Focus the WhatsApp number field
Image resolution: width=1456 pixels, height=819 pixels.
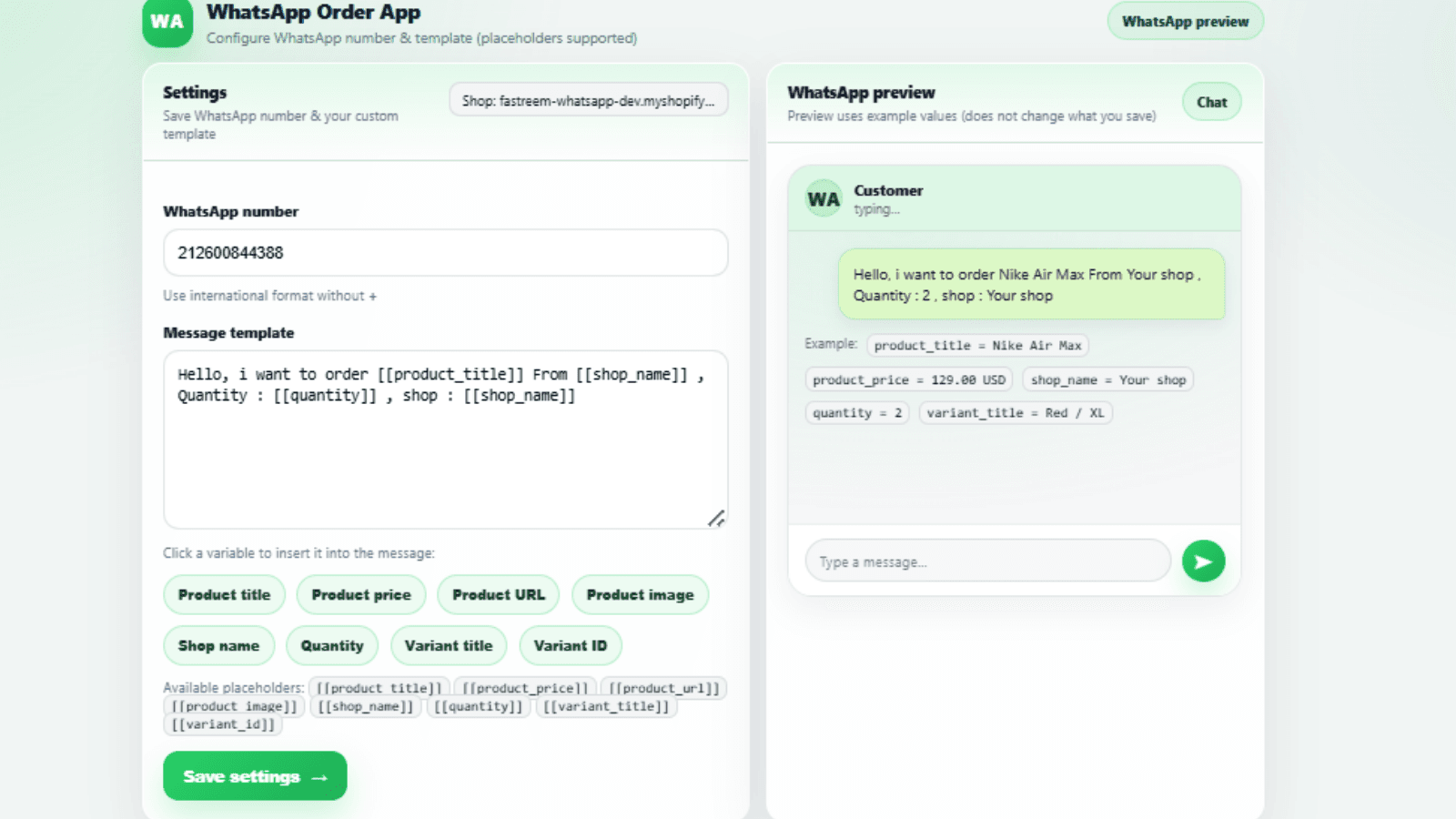[446, 252]
